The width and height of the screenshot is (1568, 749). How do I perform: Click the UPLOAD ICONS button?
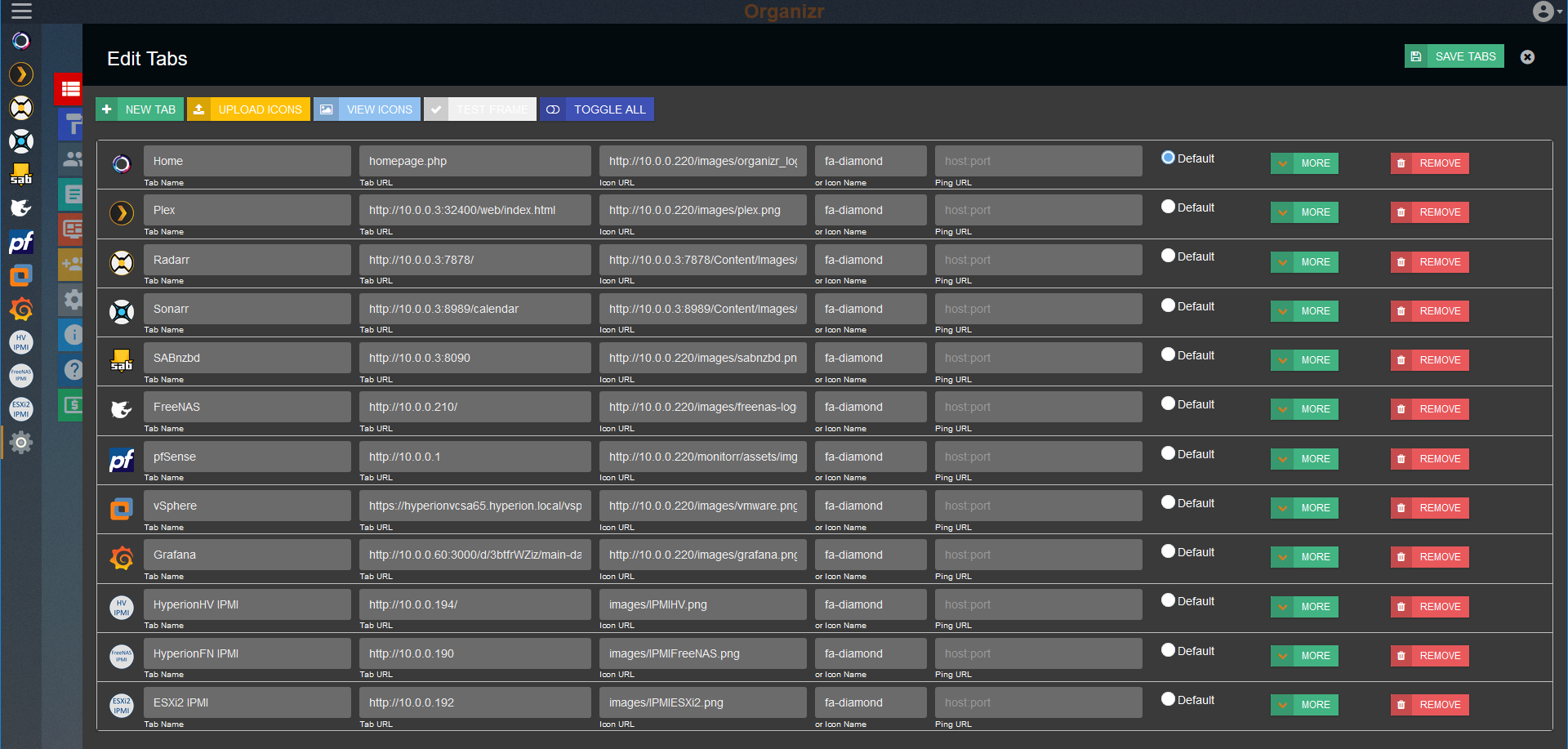(248, 109)
